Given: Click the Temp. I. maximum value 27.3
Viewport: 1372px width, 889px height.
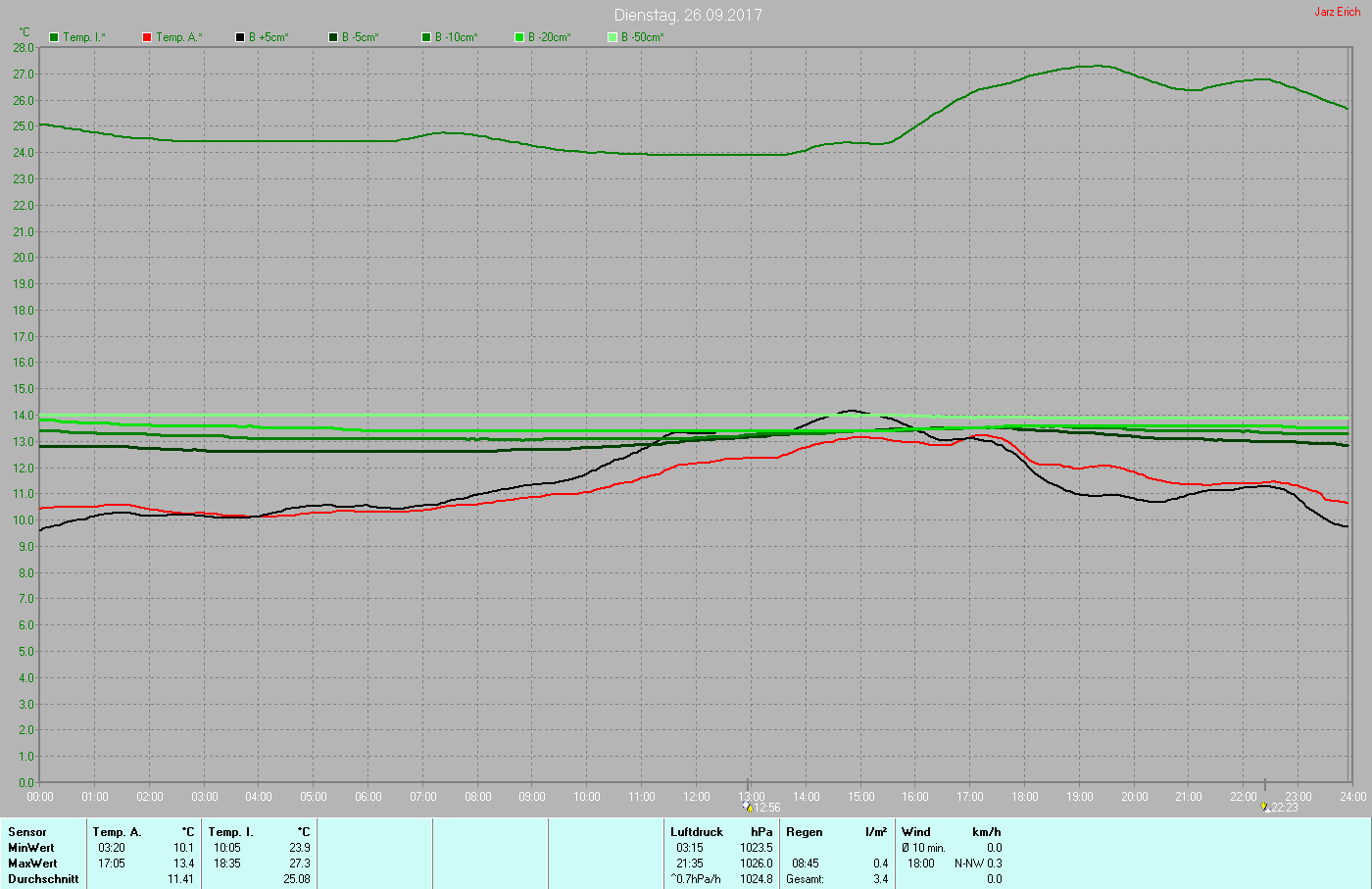Looking at the screenshot, I should [x=300, y=864].
